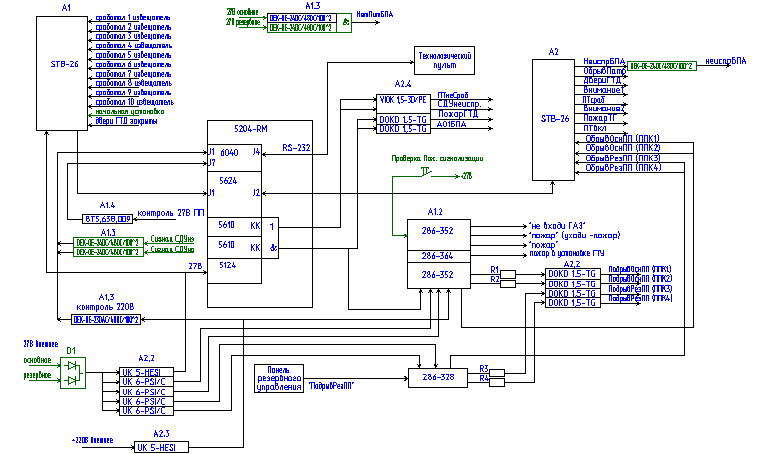Click the "286-328" module block
The height and width of the screenshot is (454, 769).
[438, 378]
